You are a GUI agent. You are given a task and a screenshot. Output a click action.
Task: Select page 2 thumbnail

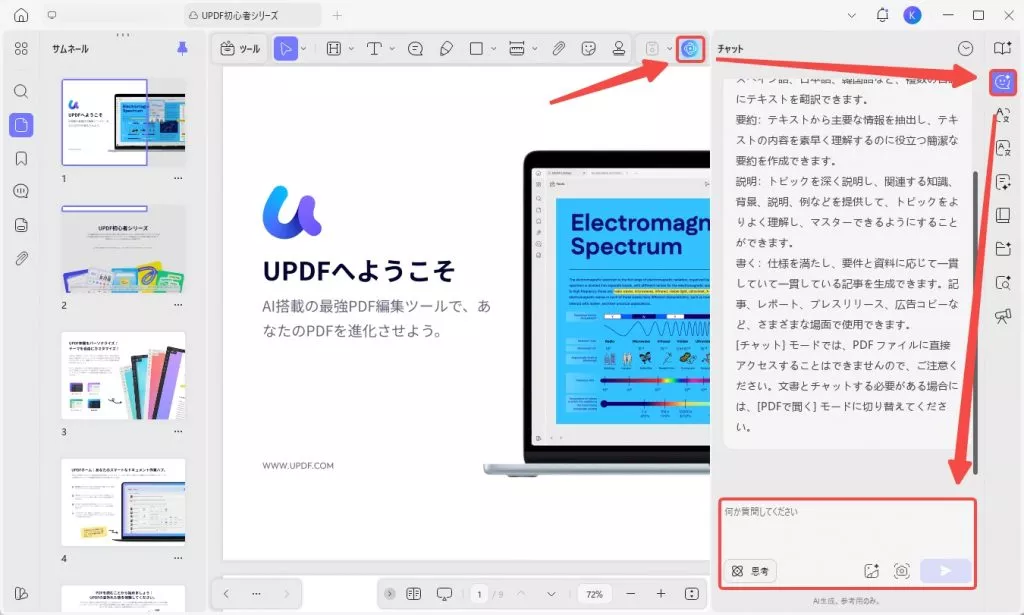coord(122,248)
